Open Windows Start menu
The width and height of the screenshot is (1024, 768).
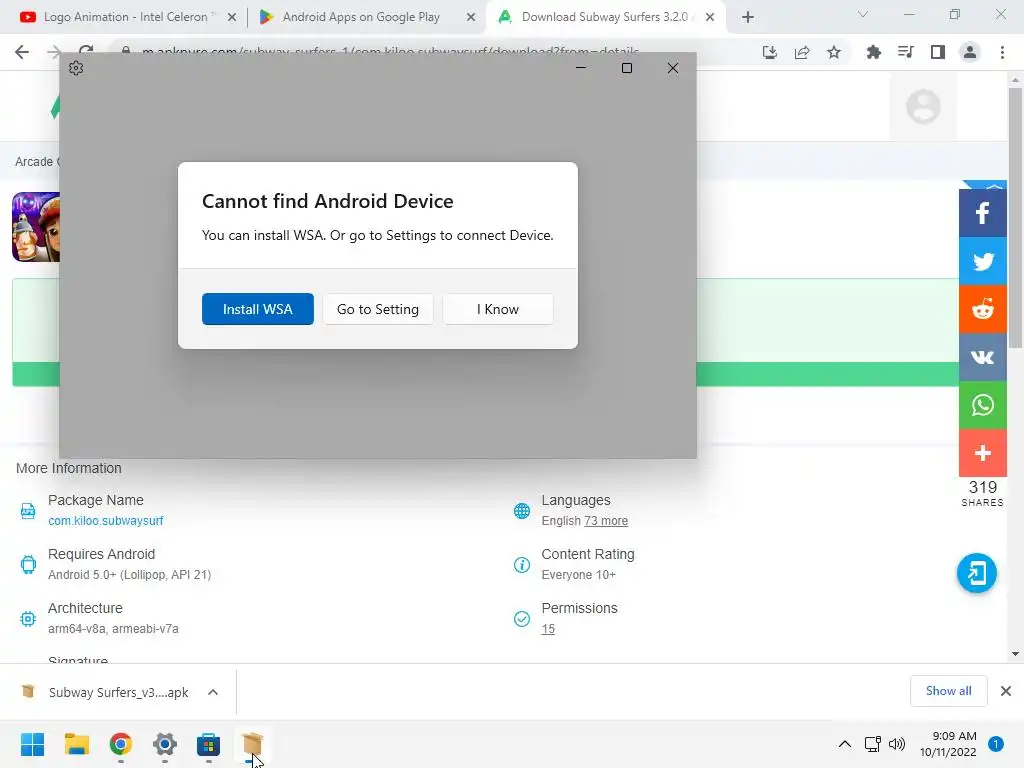(32, 744)
